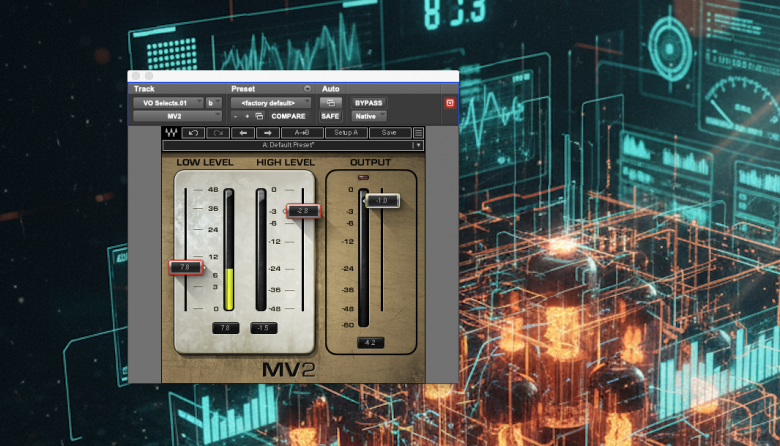This screenshot has height=446, width=780.
Task: Open the plug-in settings select icon
Action: tap(259, 116)
